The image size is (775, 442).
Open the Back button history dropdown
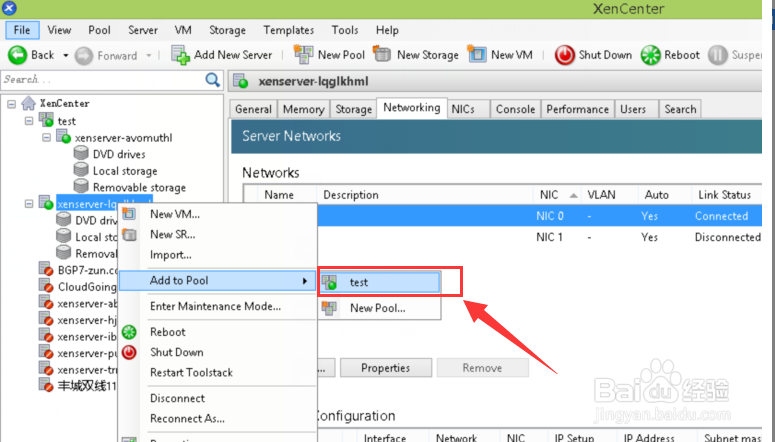click(65, 55)
